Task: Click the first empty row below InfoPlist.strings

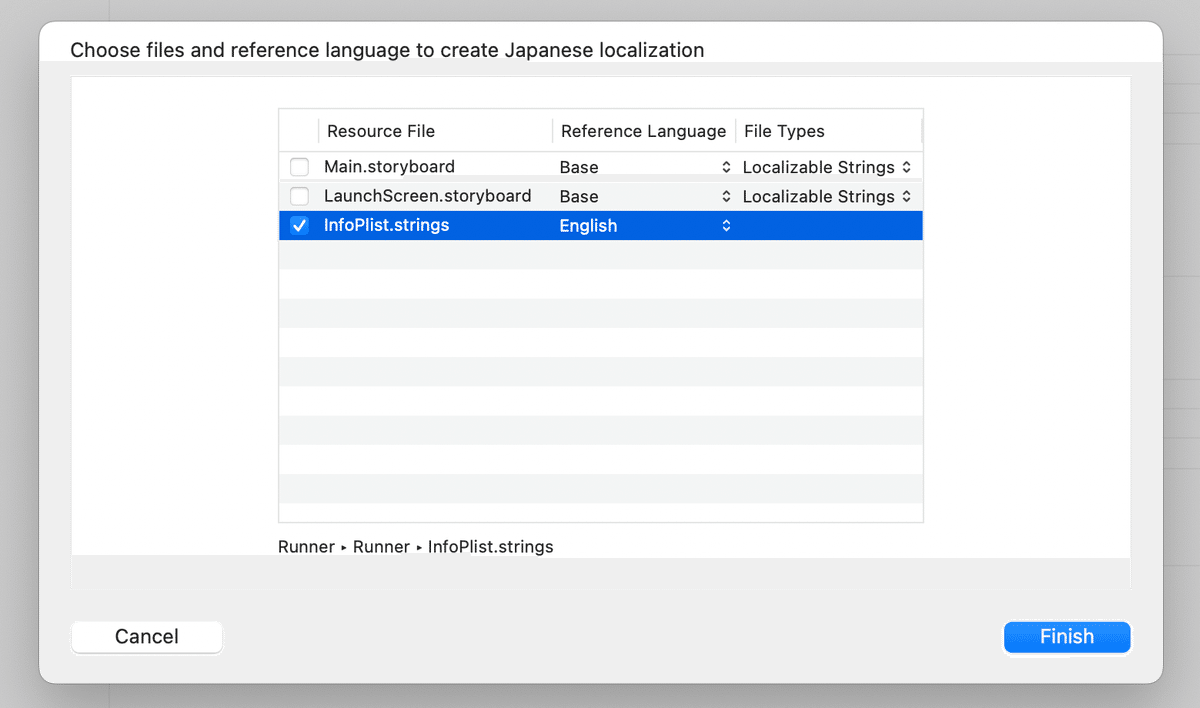Action: (600, 255)
